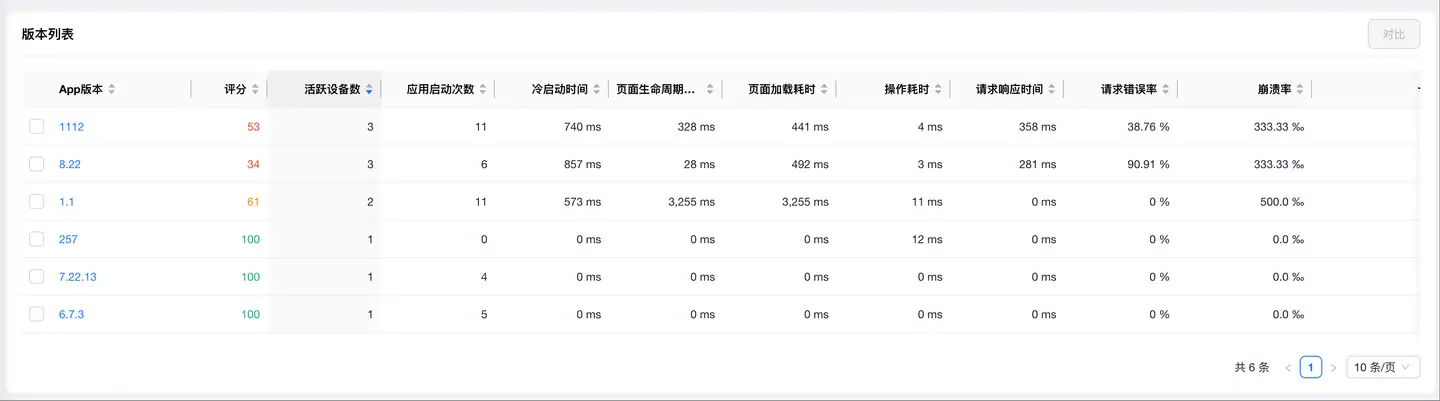Click the previous page arrow
The width and height of the screenshot is (1440, 401).
pyautogui.click(x=1288, y=368)
